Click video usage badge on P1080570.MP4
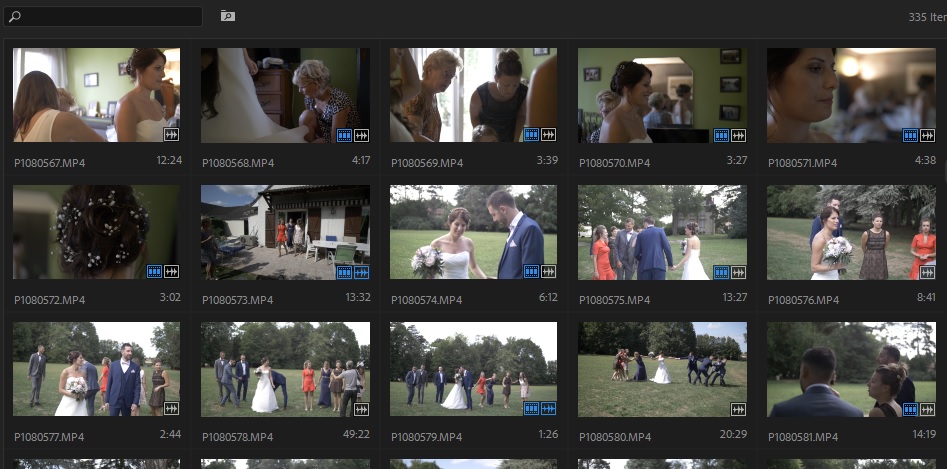The width and height of the screenshot is (947, 469). (x=721, y=135)
